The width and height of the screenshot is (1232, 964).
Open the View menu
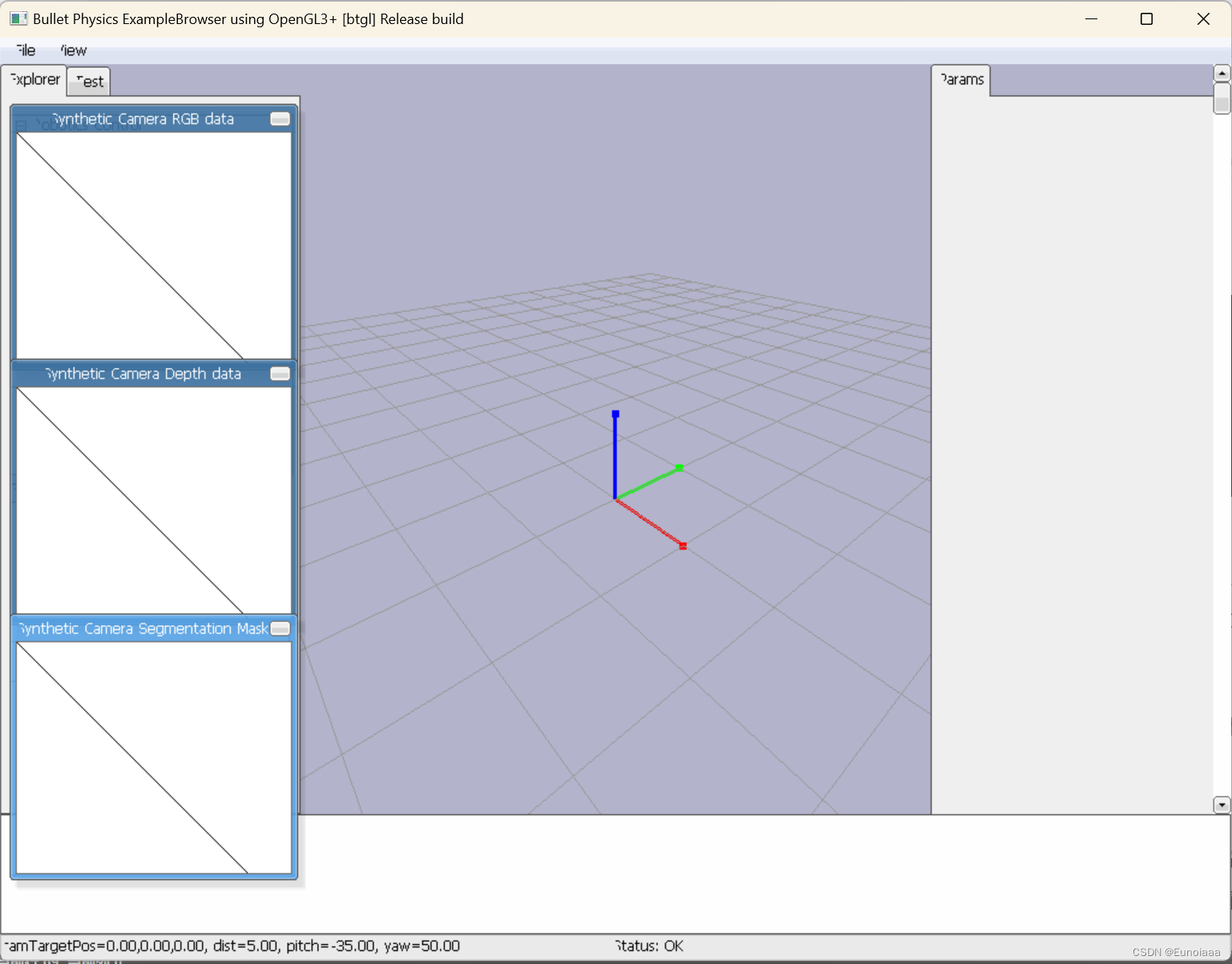click(x=73, y=50)
